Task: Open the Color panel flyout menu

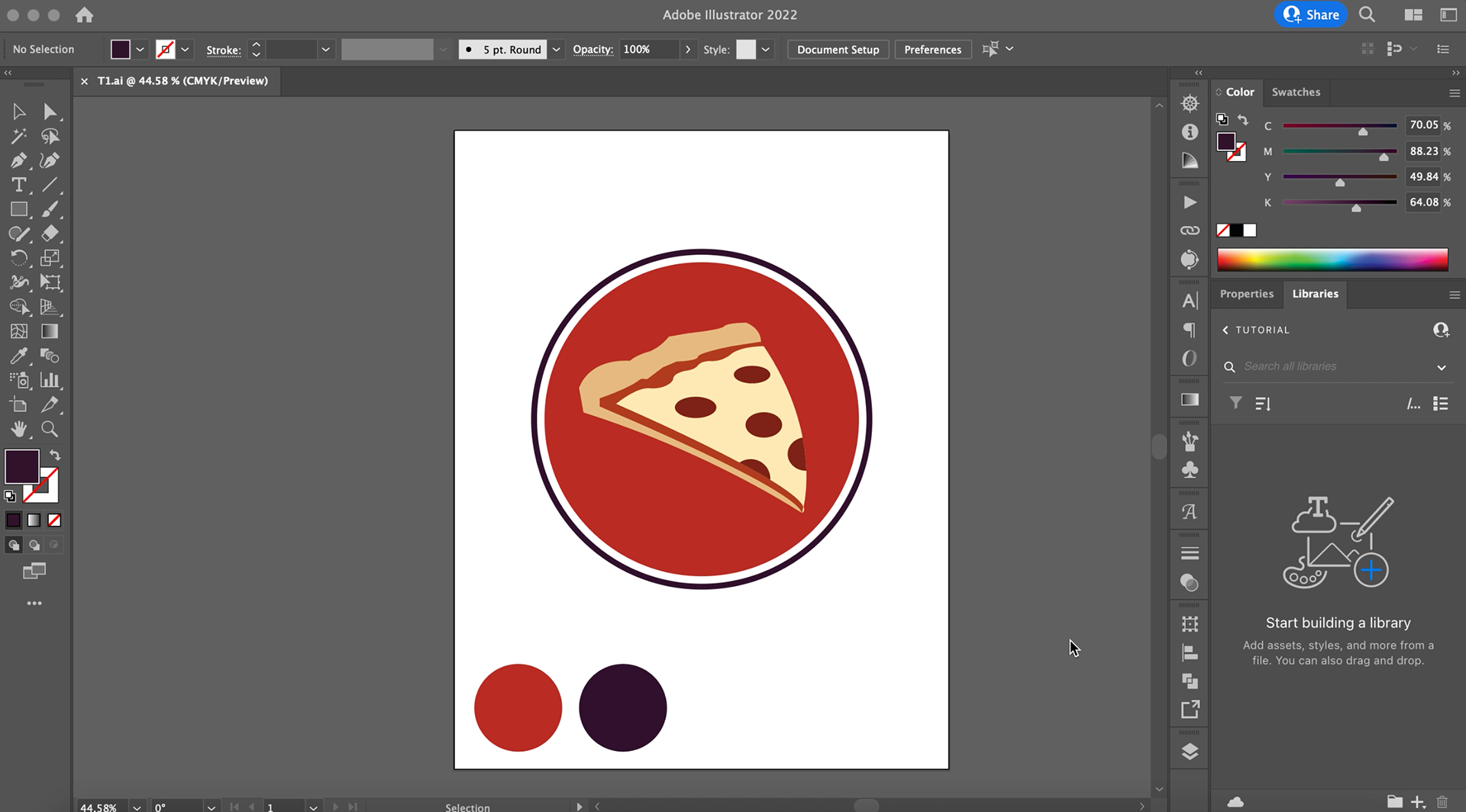Action: [x=1454, y=93]
